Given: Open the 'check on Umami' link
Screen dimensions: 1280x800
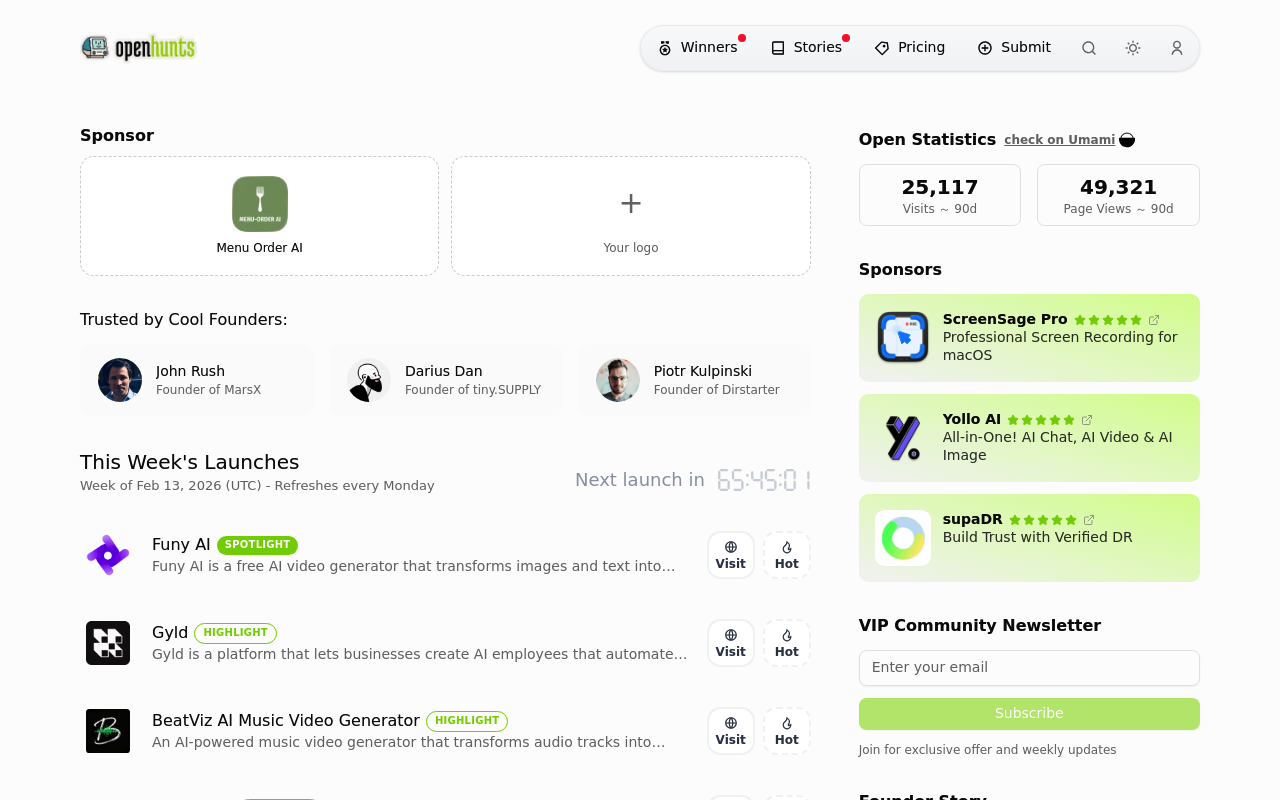Looking at the screenshot, I should tap(1059, 140).
